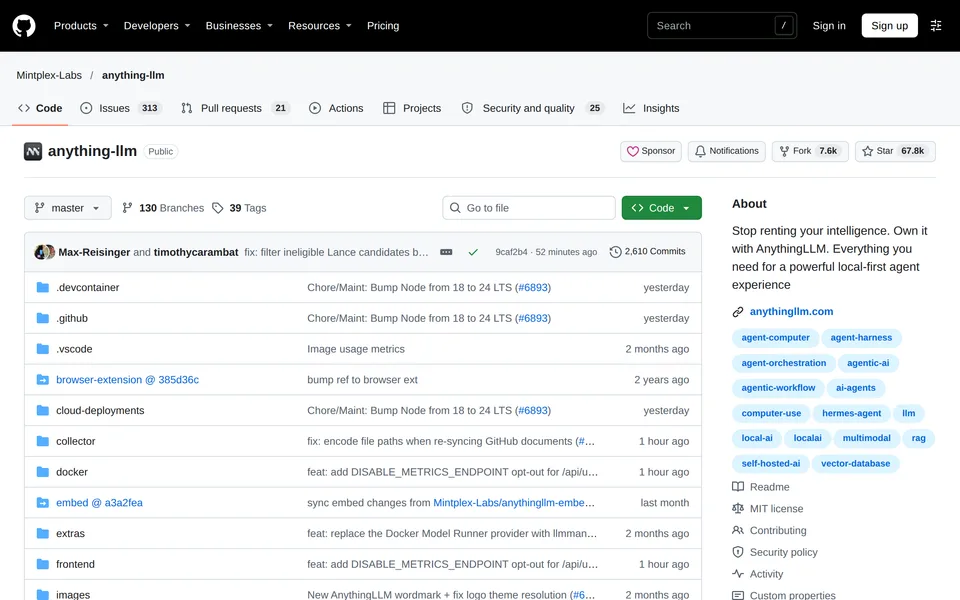Click the branch icon beside 130 Branches

tap(127, 208)
